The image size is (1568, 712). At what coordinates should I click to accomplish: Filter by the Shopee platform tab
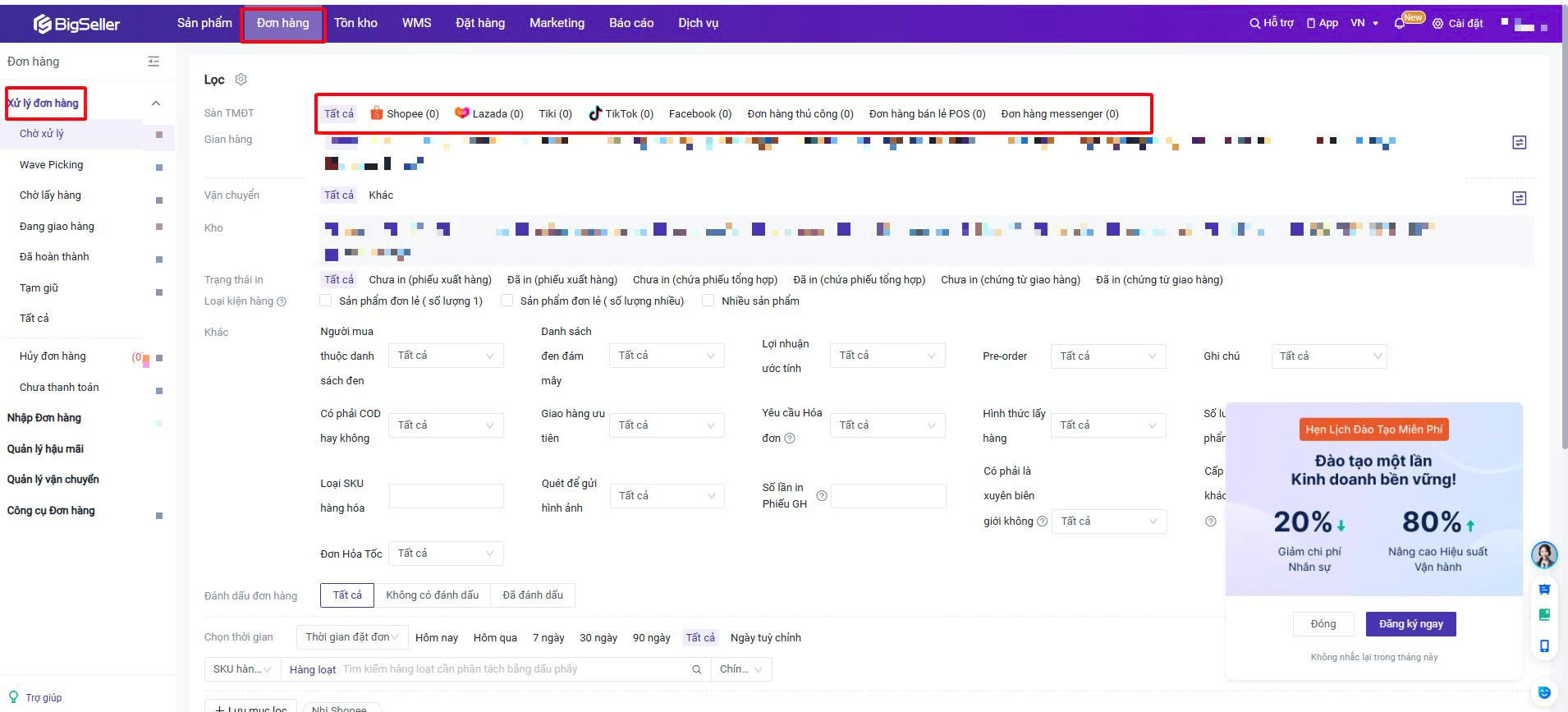(x=404, y=113)
